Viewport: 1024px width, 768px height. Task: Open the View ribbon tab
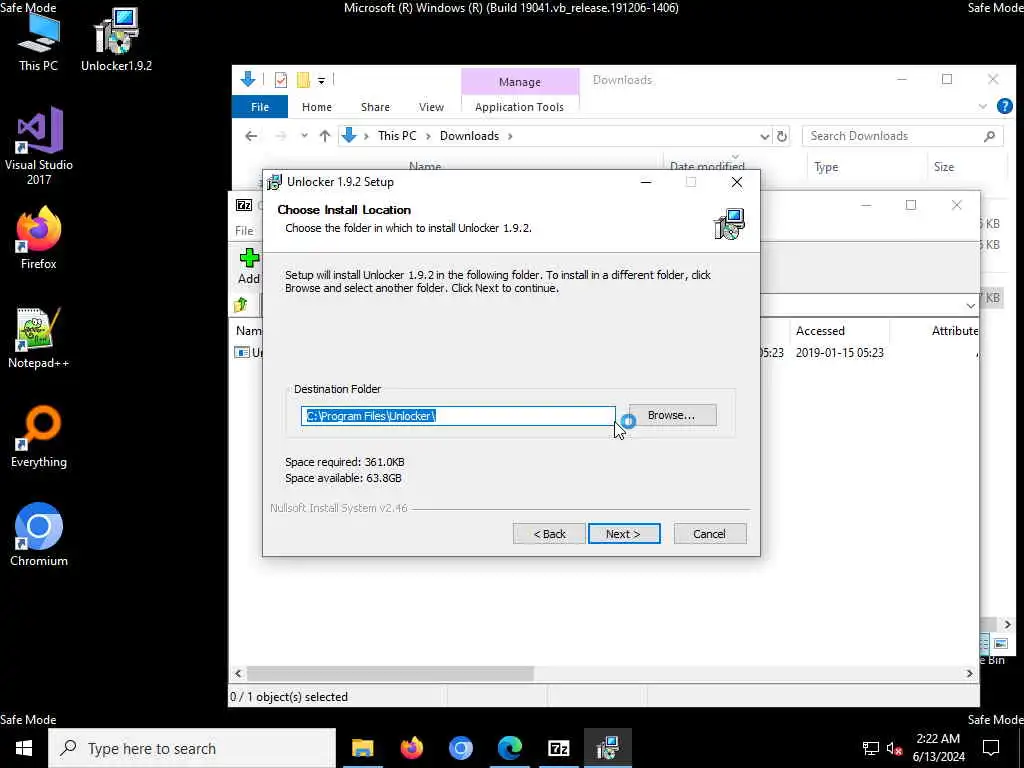[x=431, y=106]
